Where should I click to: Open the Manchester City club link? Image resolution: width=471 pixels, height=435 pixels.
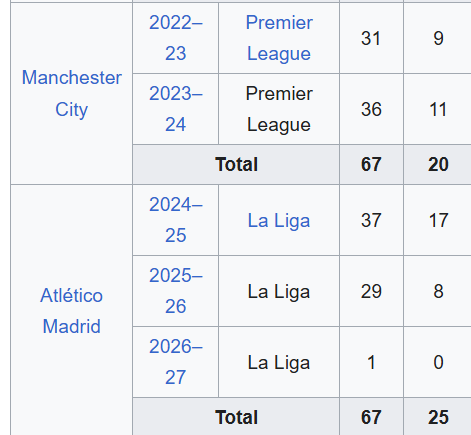72,93
